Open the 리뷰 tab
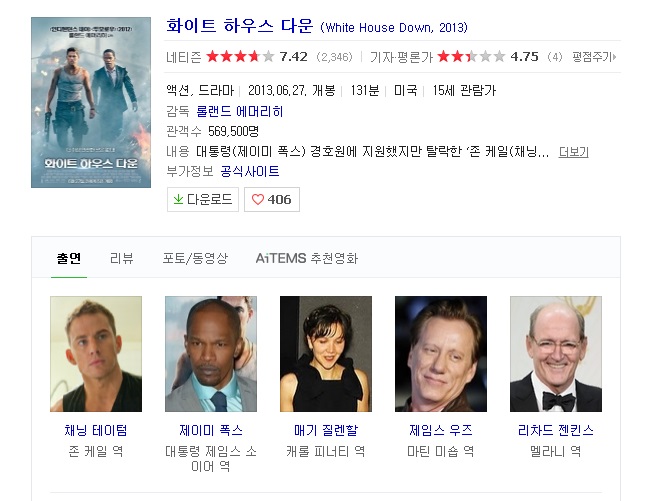Image resolution: width=646 pixels, height=501 pixels. click(122, 258)
